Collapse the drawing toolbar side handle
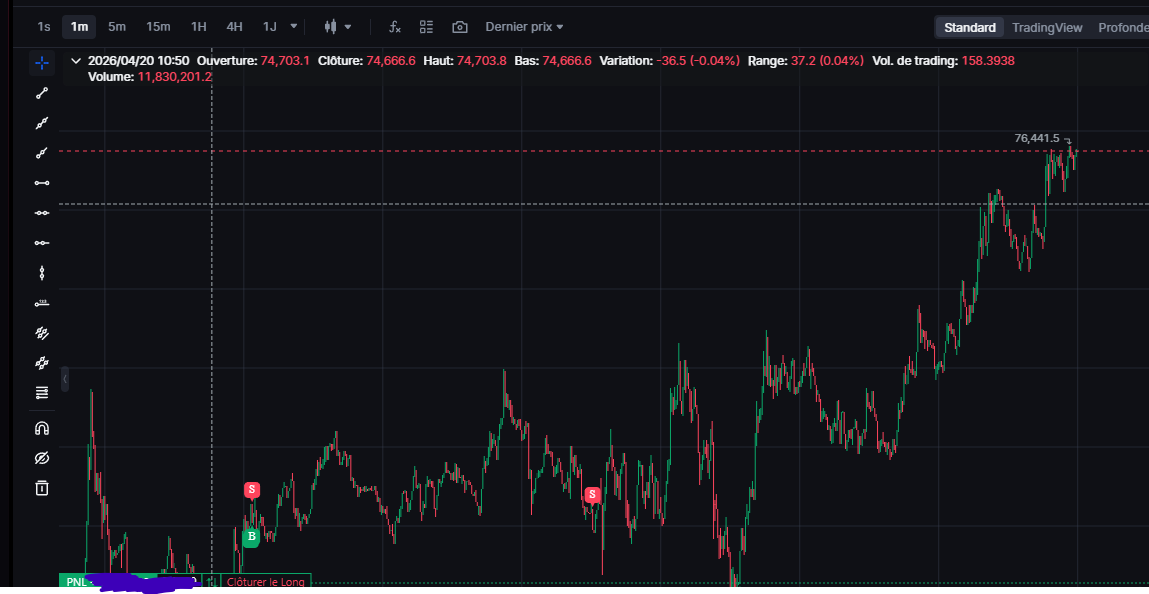1149x594 pixels. (x=64, y=379)
